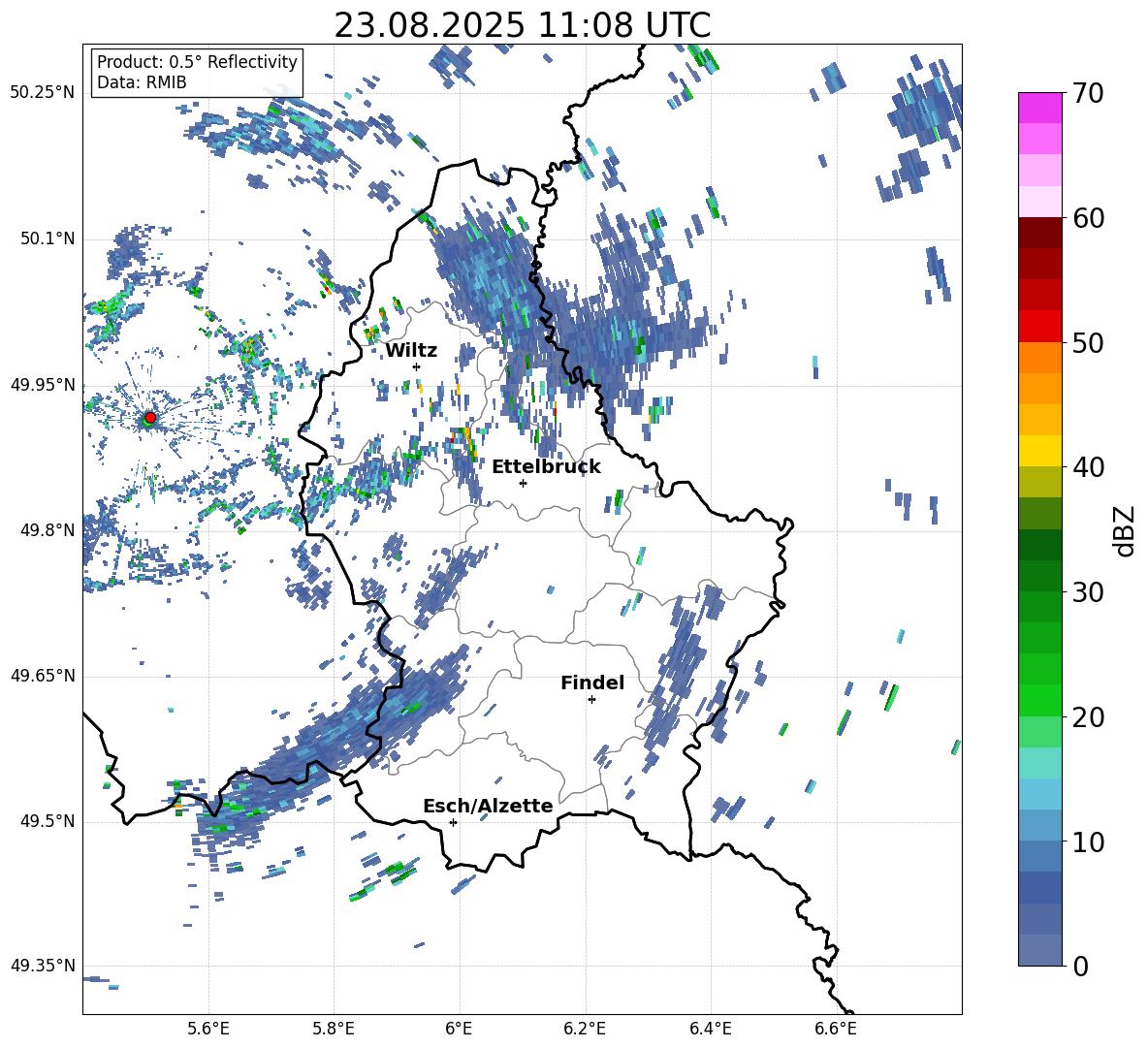Screen dimensions: 1148x1048
Task: Click the 30 dBZ colorbar label
Action: 1088,591
